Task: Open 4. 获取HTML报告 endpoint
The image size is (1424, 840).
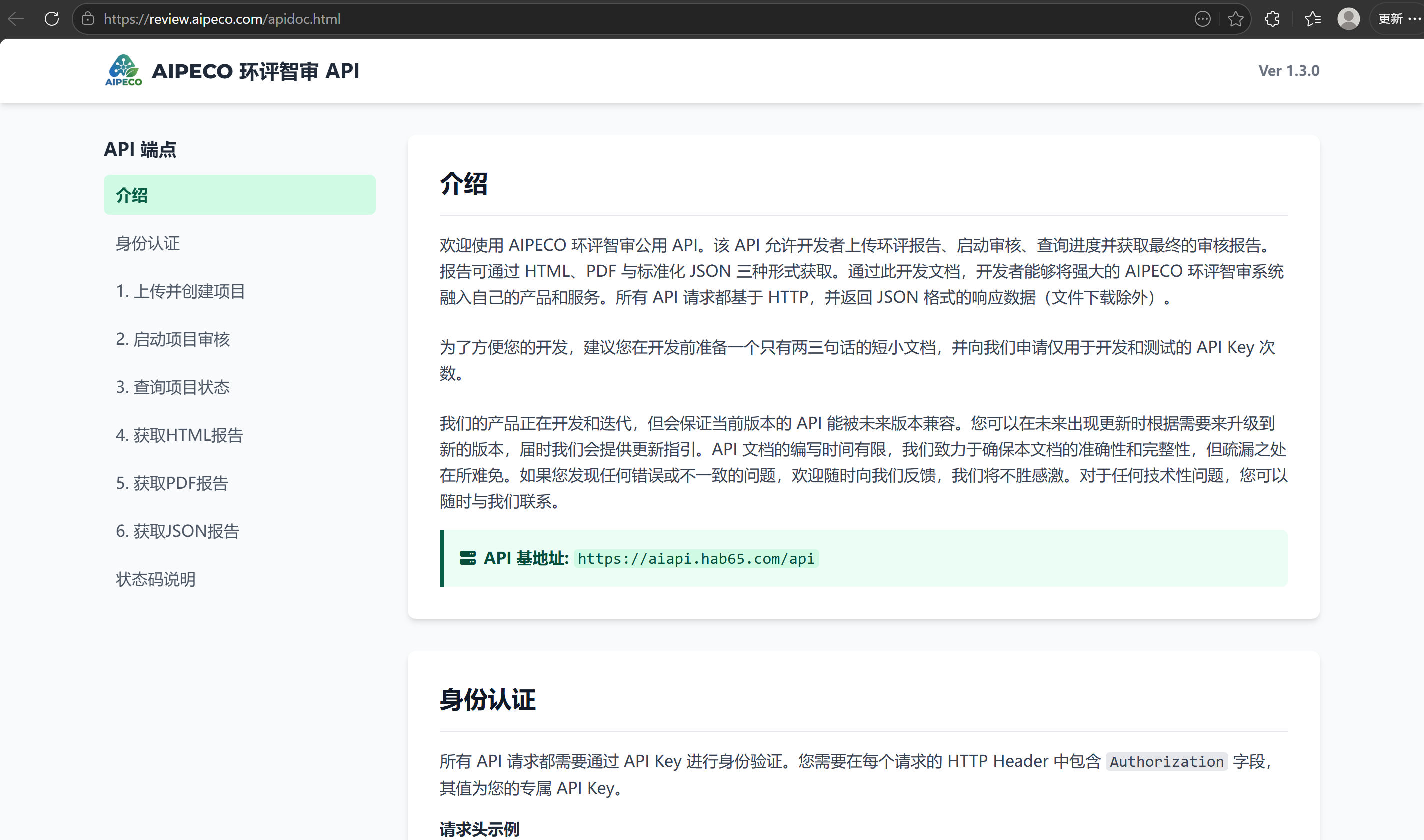Action: coord(179,435)
